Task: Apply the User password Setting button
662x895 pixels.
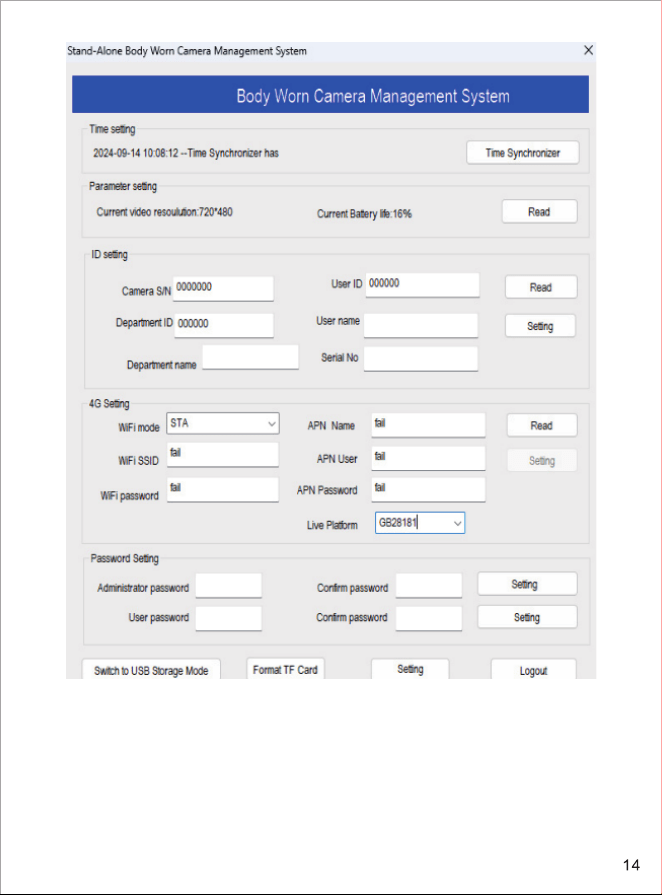Action: (527, 617)
